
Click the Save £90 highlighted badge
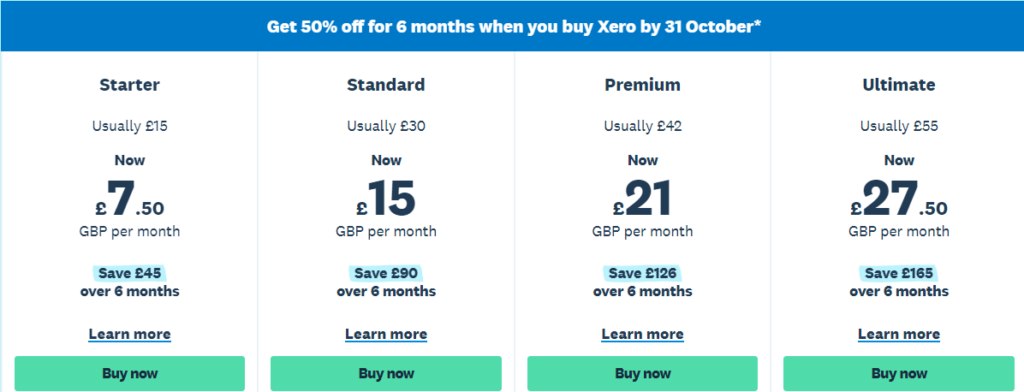click(386, 273)
